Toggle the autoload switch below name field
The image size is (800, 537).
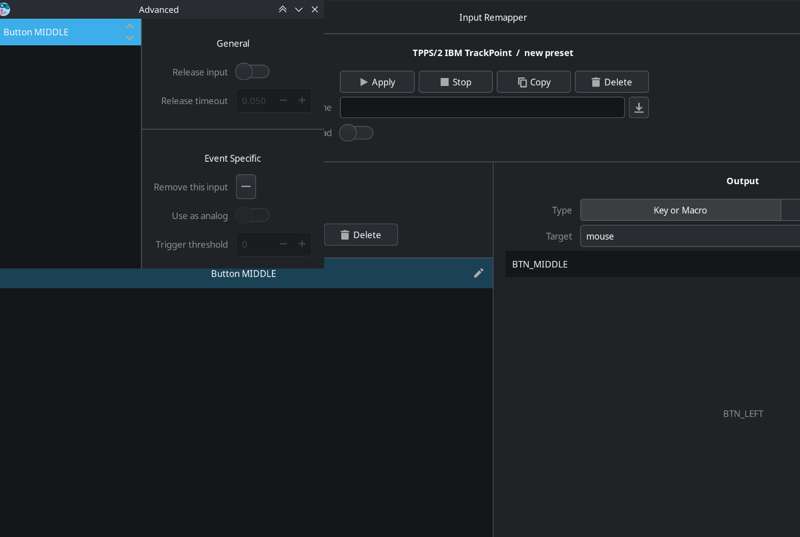[x=356, y=133]
